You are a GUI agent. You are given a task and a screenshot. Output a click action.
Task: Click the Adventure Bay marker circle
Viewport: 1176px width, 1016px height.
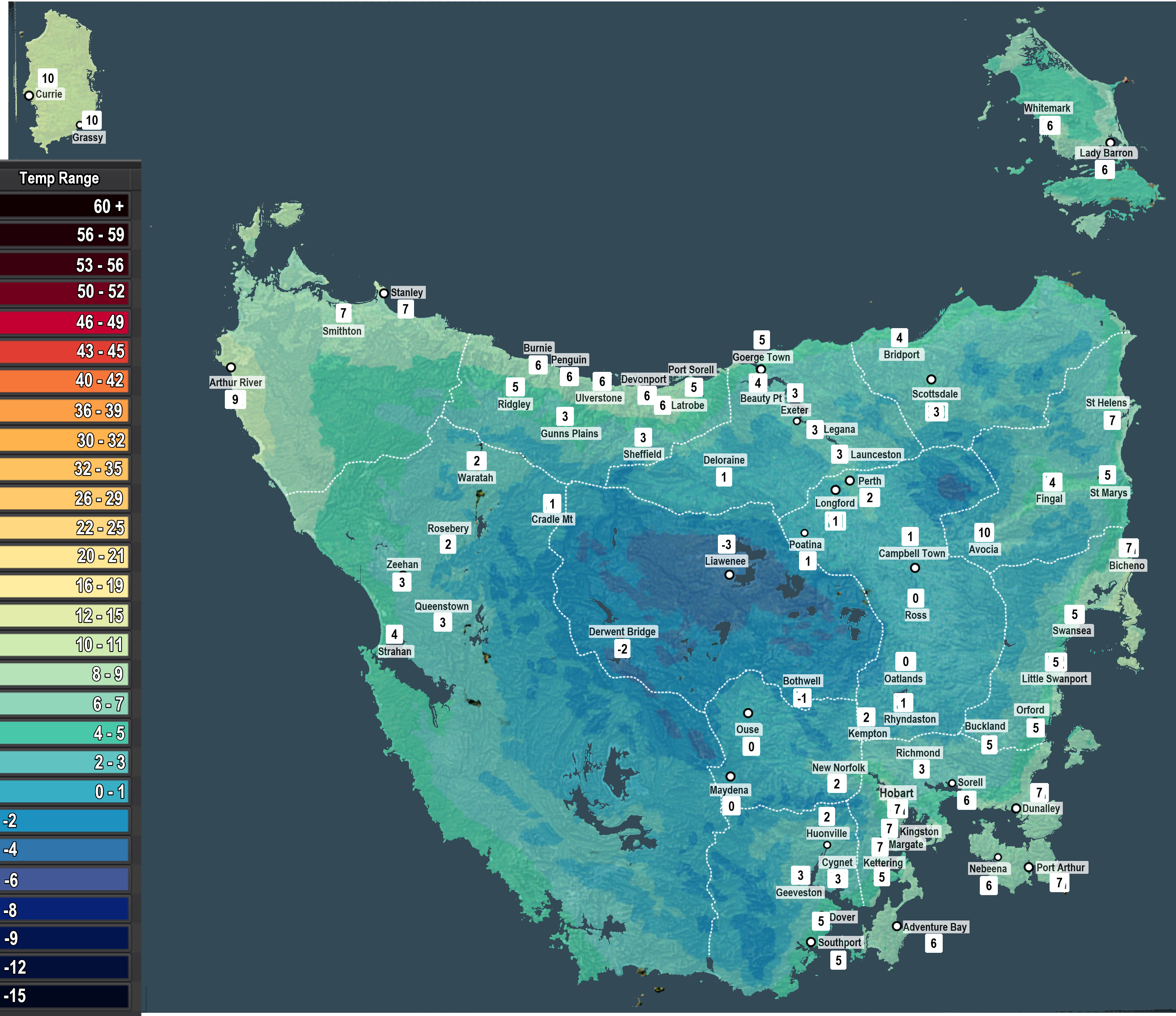897,926
